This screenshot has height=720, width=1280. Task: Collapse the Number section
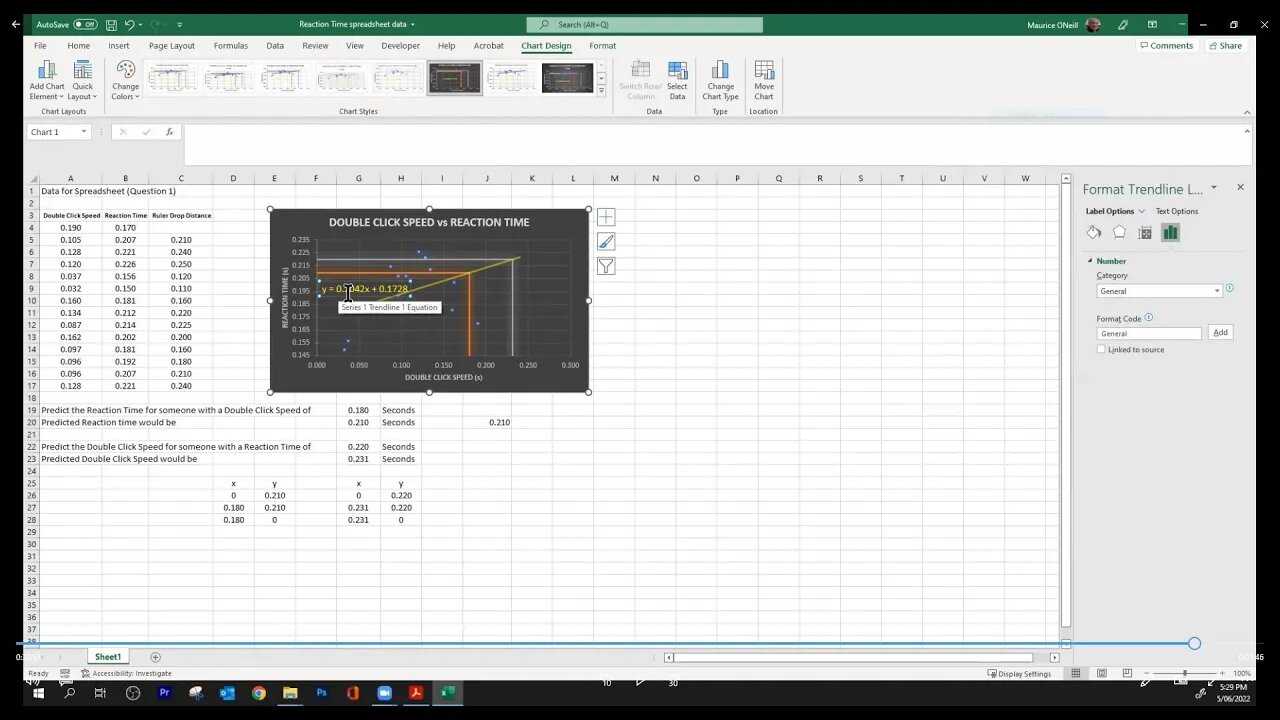point(1091,261)
